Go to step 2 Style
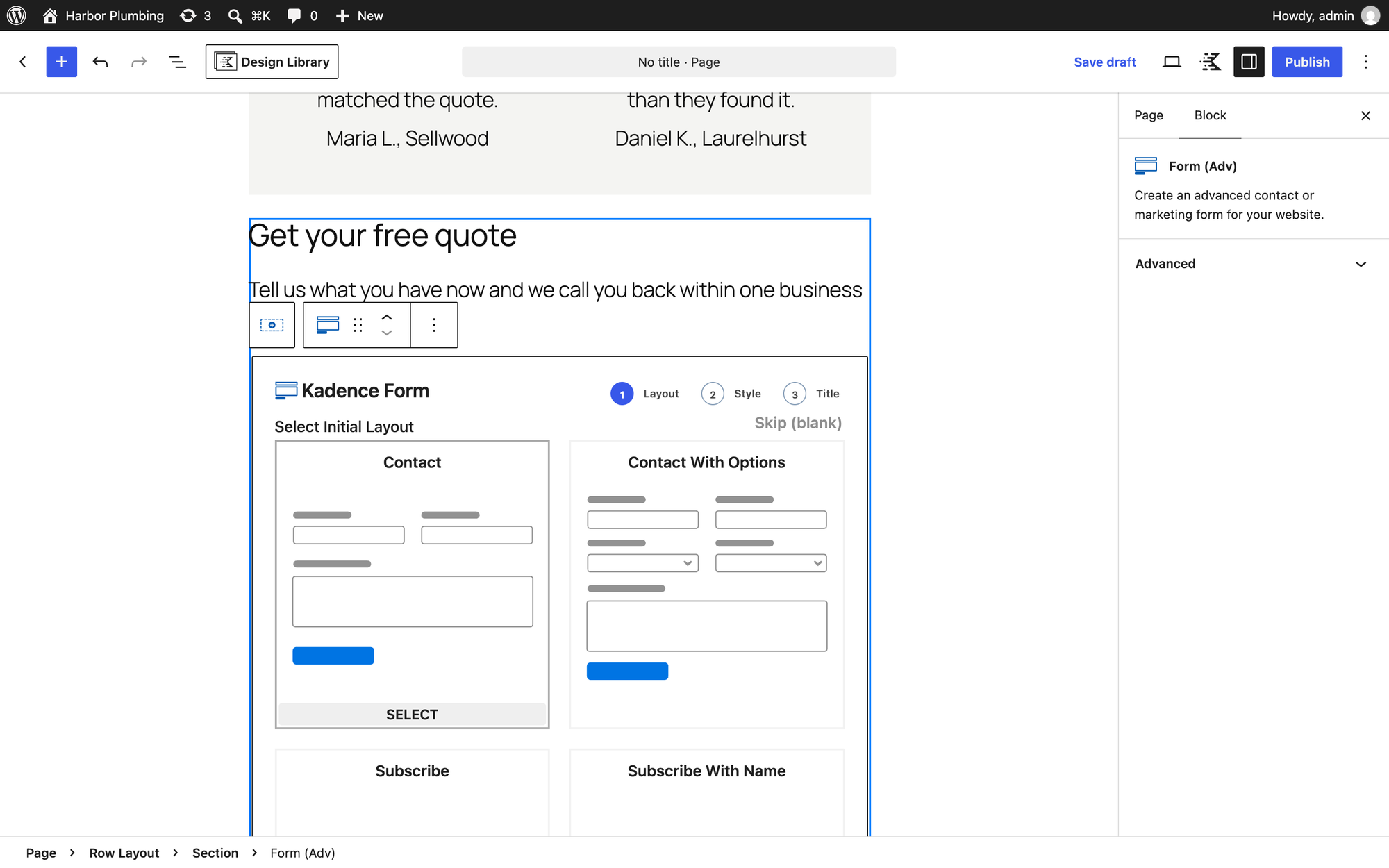This screenshot has height=868, width=1389. point(731,394)
